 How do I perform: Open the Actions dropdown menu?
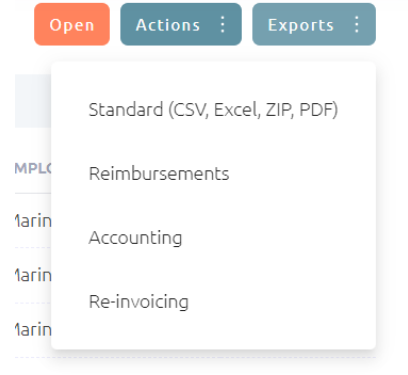pos(181,24)
